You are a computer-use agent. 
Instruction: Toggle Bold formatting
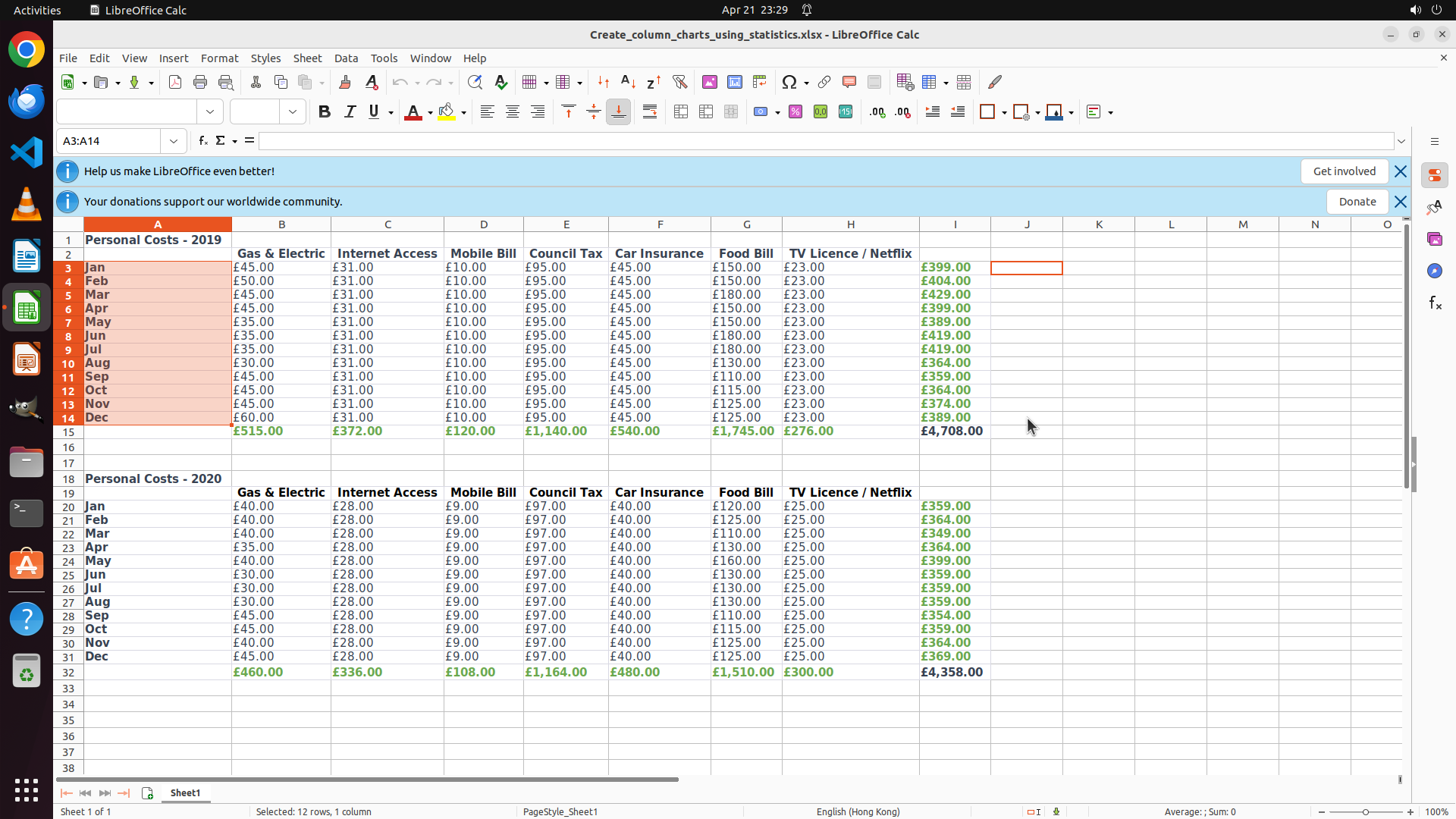pyautogui.click(x=325, y=112)
